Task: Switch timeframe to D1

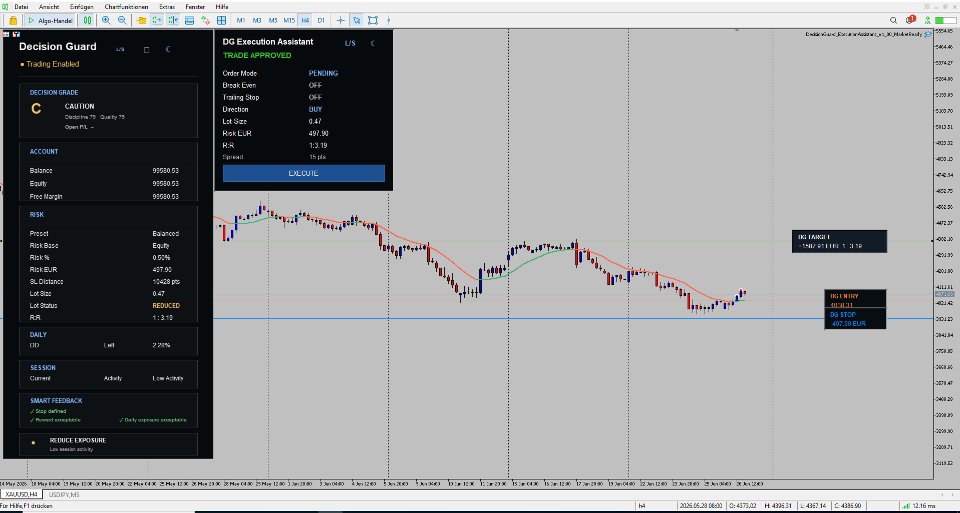Action: point(321,20)
